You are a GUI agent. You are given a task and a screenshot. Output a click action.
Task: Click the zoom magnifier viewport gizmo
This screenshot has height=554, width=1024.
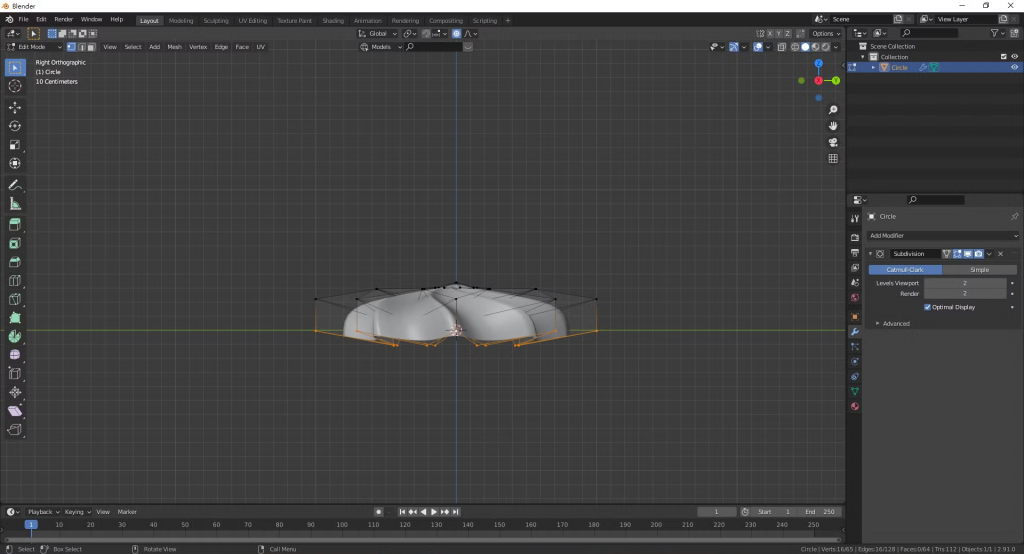[833, 110]
